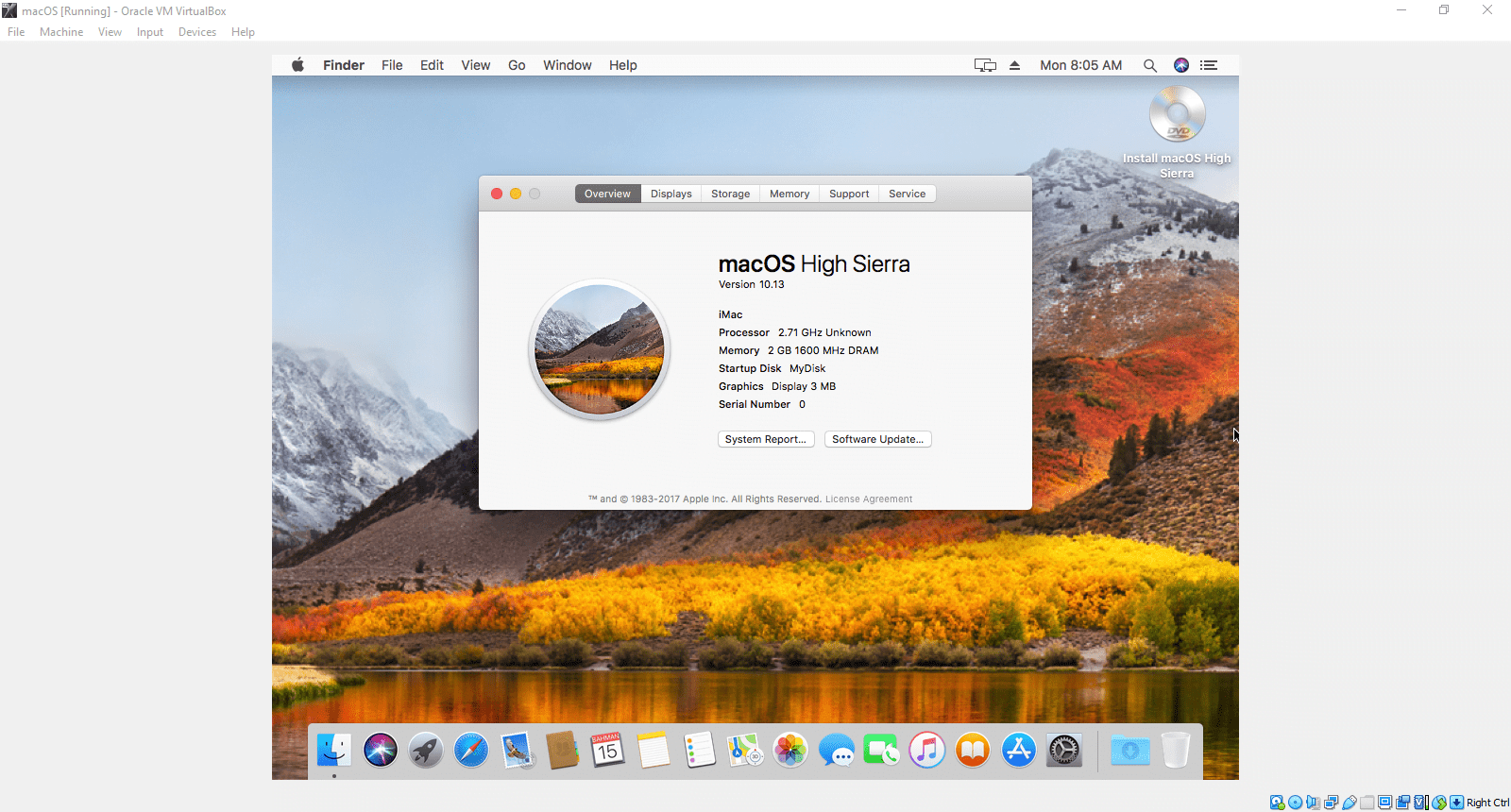
Task: Open VirtualBox Devices menu
Action: tap(197, 32)
